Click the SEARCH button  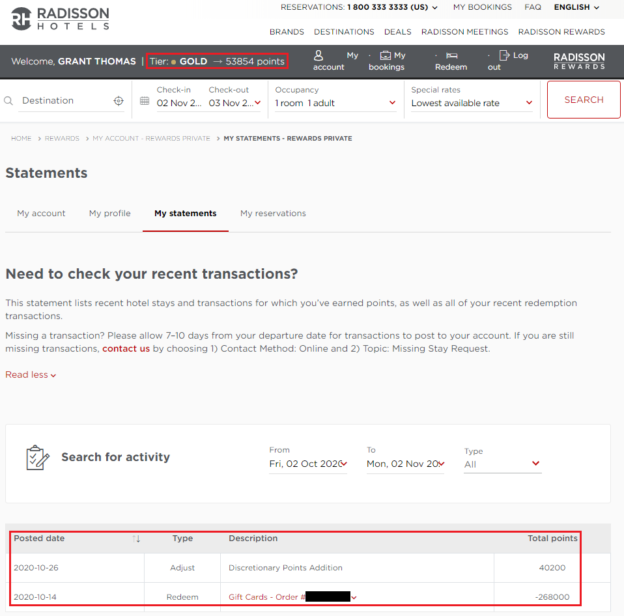click(583, 100)
